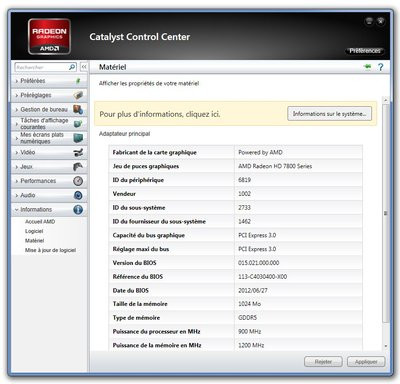
Task: Click 'Réglage maxi du bus' label
Action: [141, 249]
